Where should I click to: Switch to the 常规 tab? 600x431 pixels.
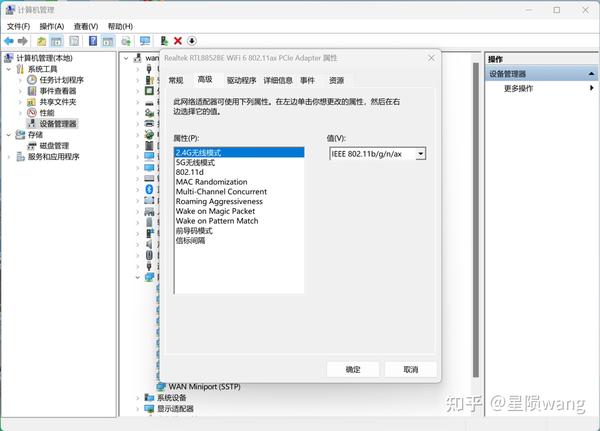click(176, 80)
